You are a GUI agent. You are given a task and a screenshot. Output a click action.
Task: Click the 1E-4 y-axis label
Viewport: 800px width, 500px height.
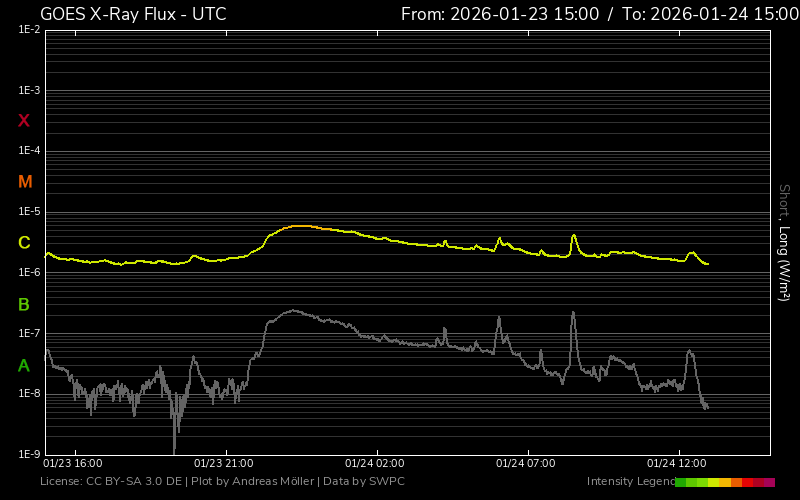click(29, 151)
